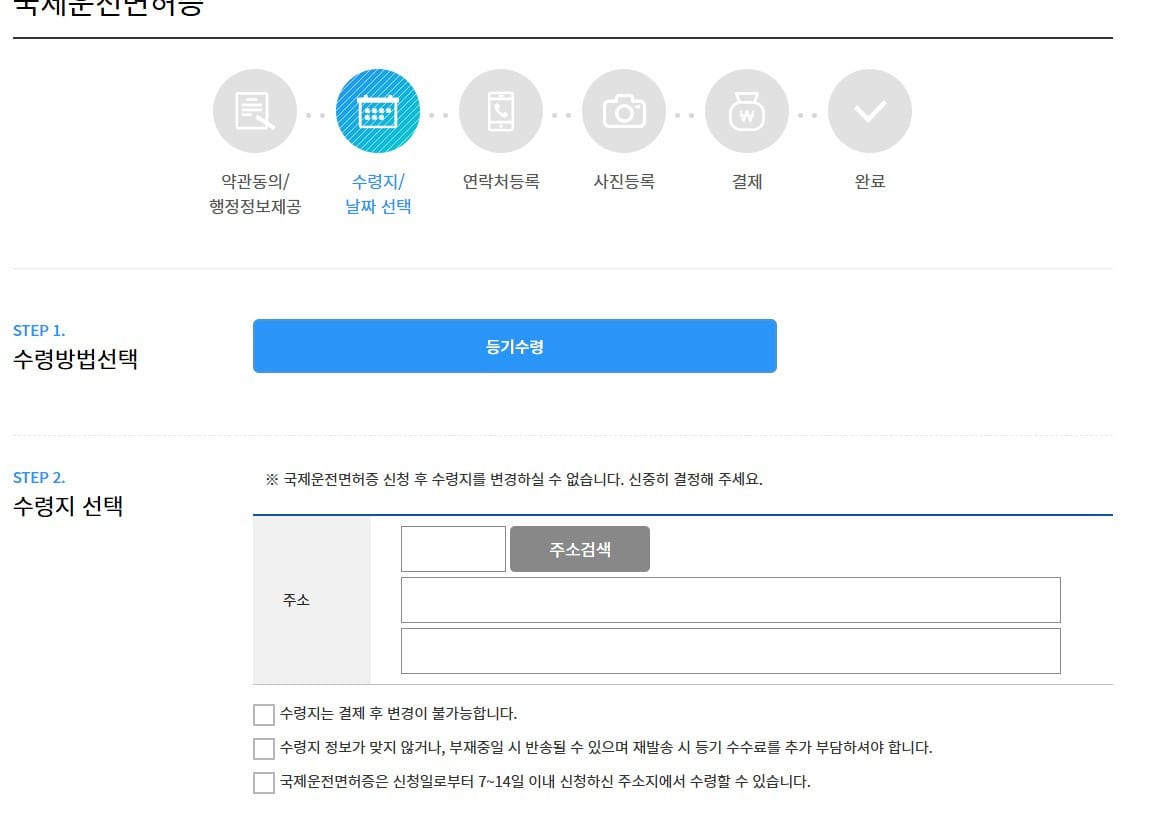Select the blue calendar icon for 수령지/날짜 선택
Viewport: 1152px width, 840px height.
(377, 110)
